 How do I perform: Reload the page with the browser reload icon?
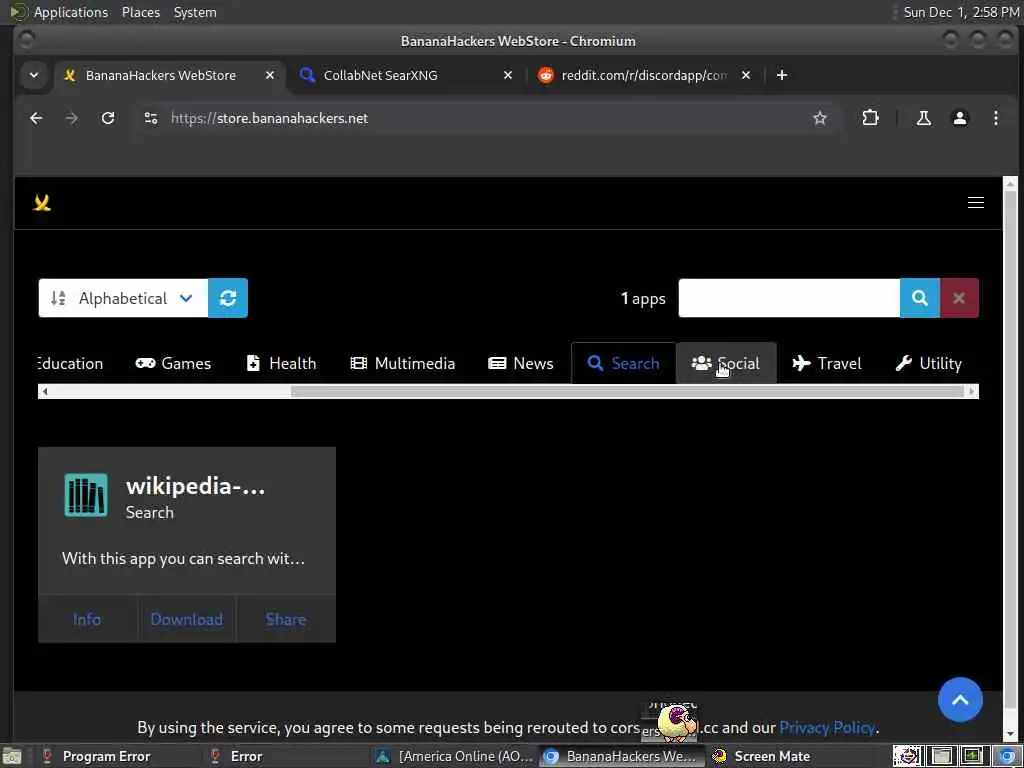click(108, 118)
